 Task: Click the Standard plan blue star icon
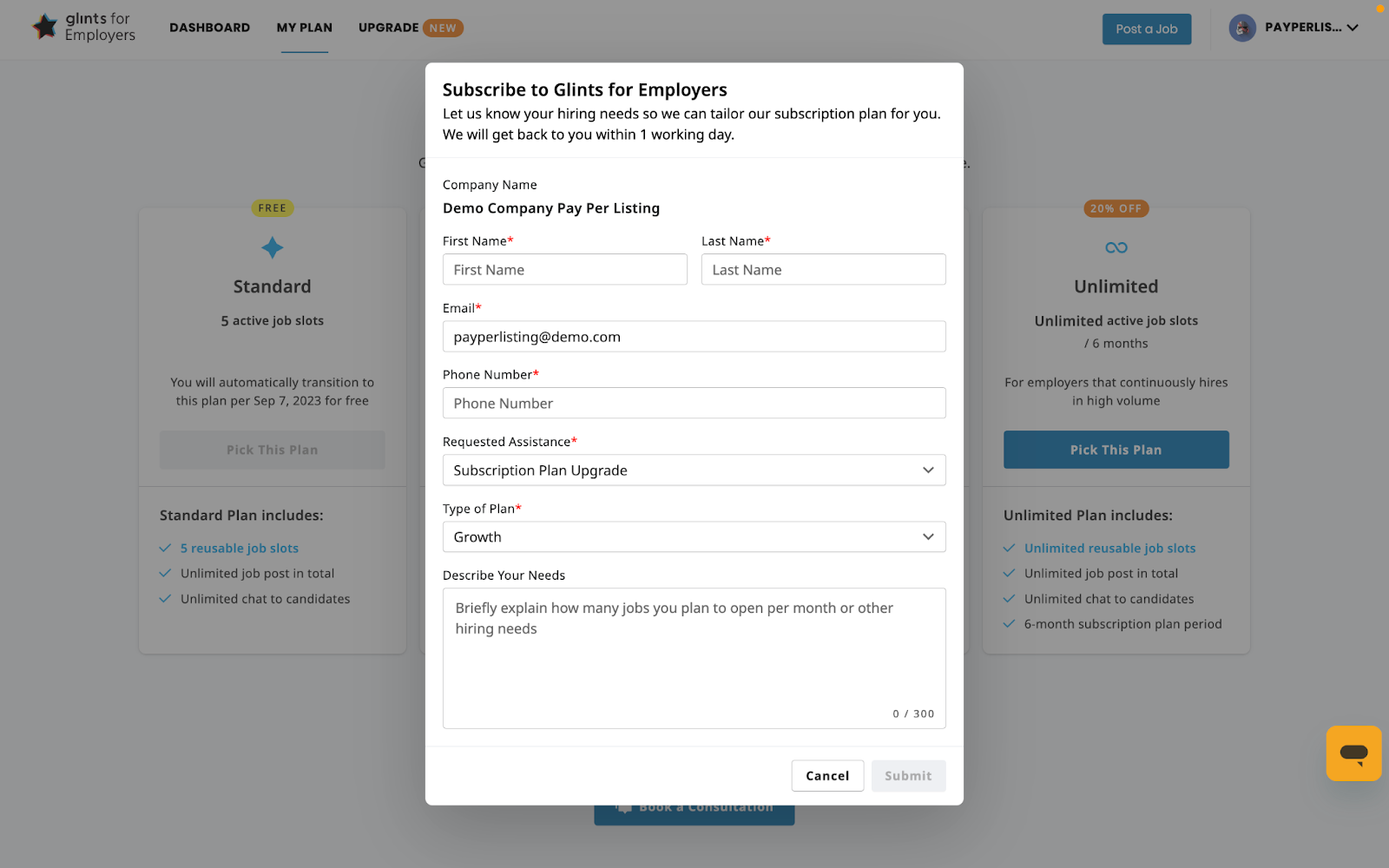pyautogui.click(x=273, y=248)
